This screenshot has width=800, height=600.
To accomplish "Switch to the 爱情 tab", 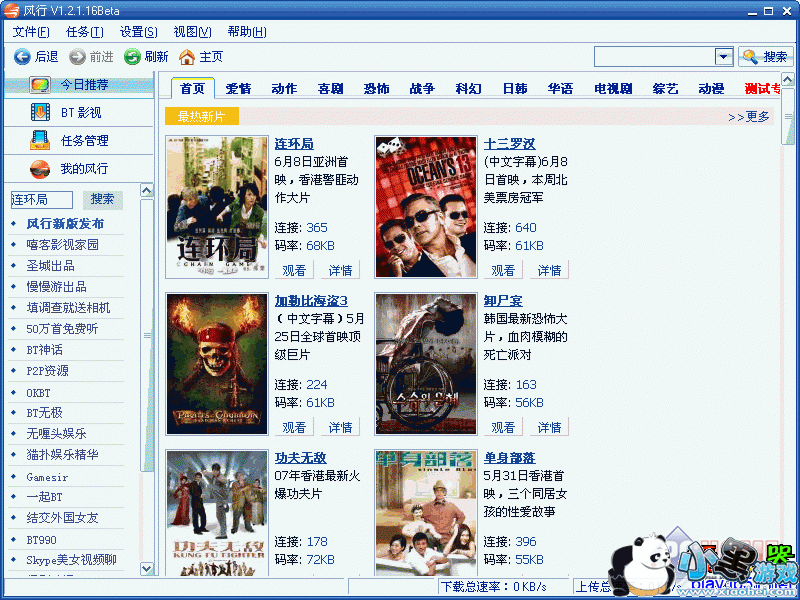I will (x=238, y=89).
